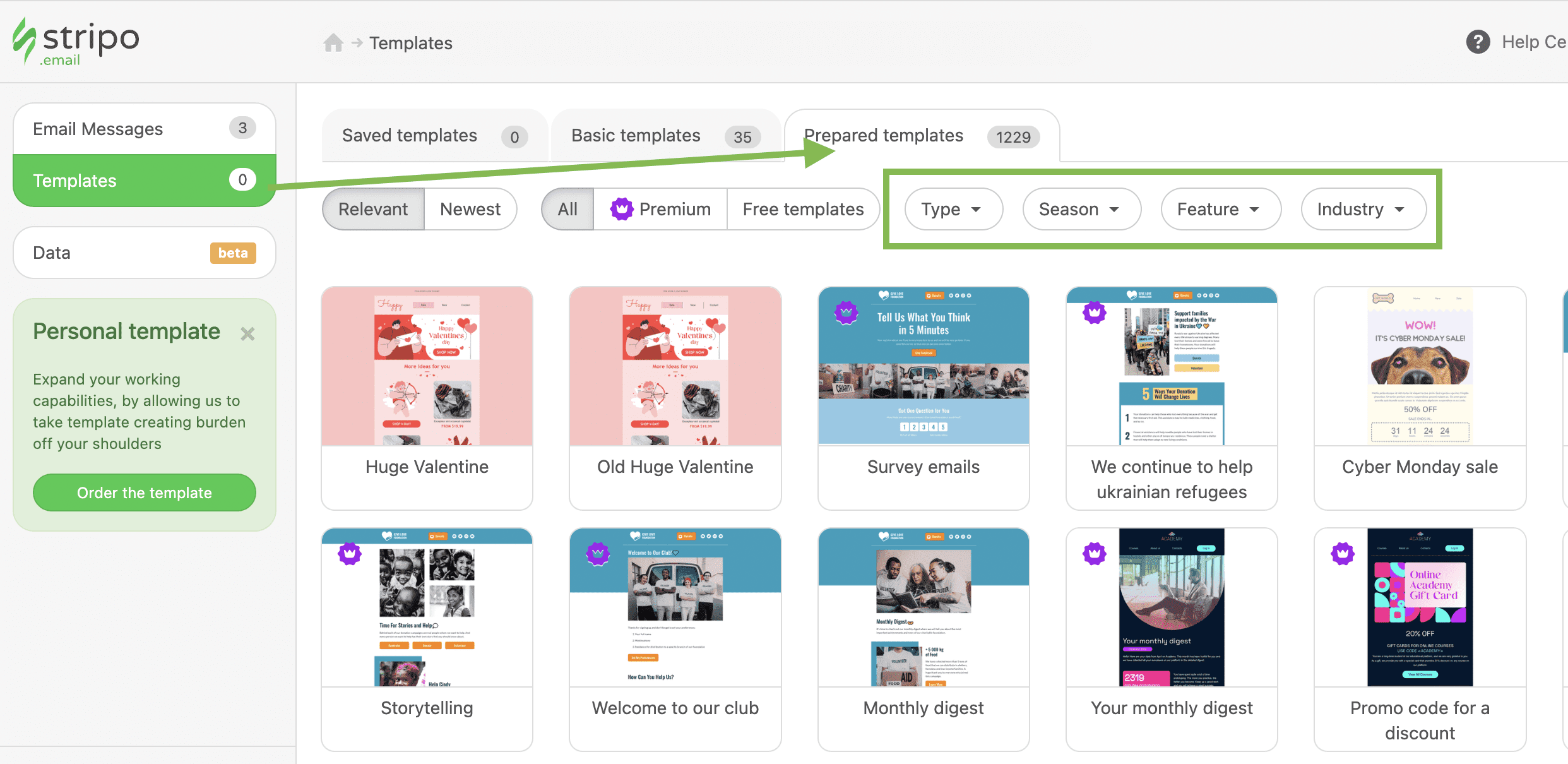1568x764 pixels.
Task: Select the Premium templates toggle
Action: click(661, 208)
